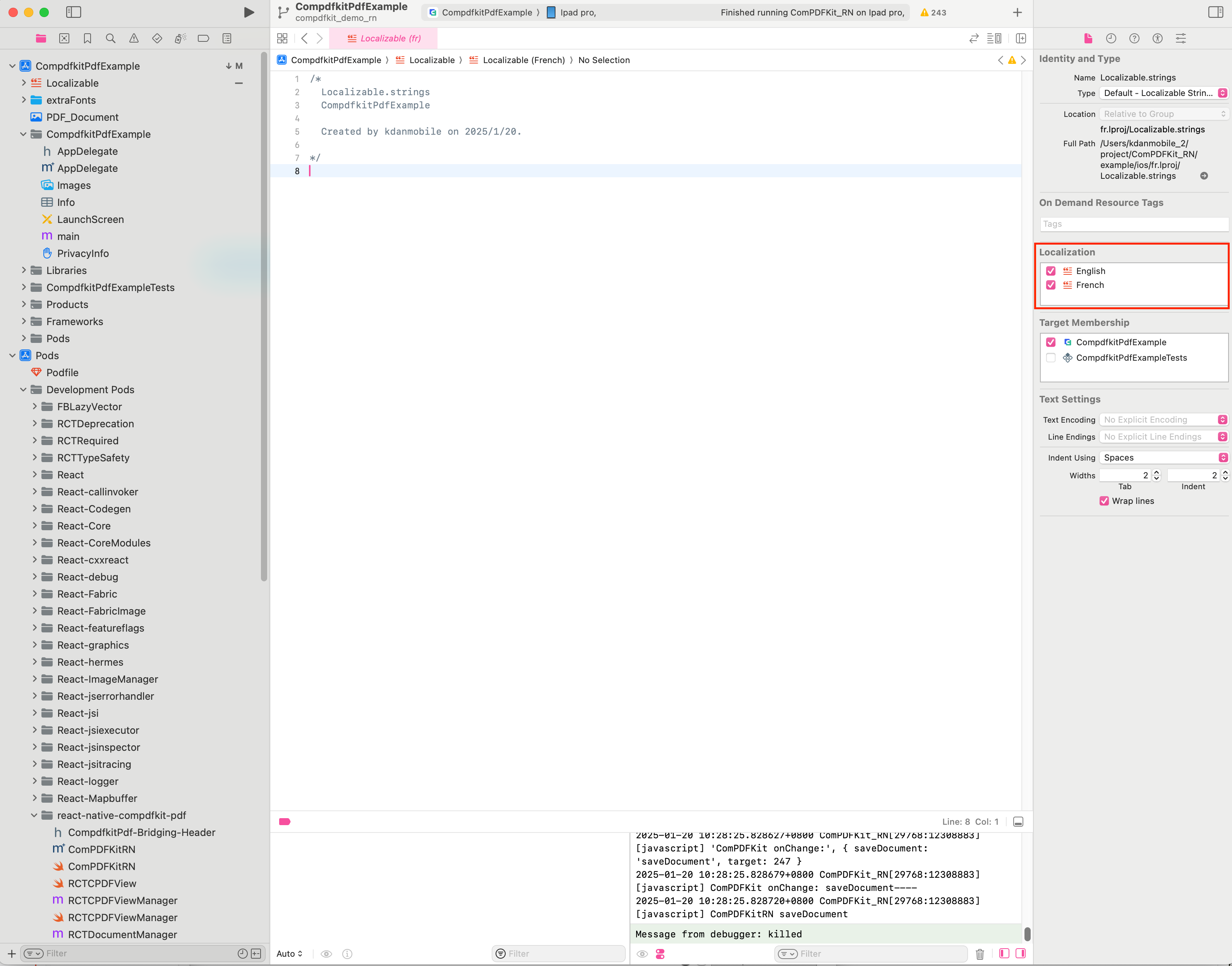Toggle the inspector panel icon at top right
The width and height of the screenshot is (1232, 966).
[x=1216, y=12]
